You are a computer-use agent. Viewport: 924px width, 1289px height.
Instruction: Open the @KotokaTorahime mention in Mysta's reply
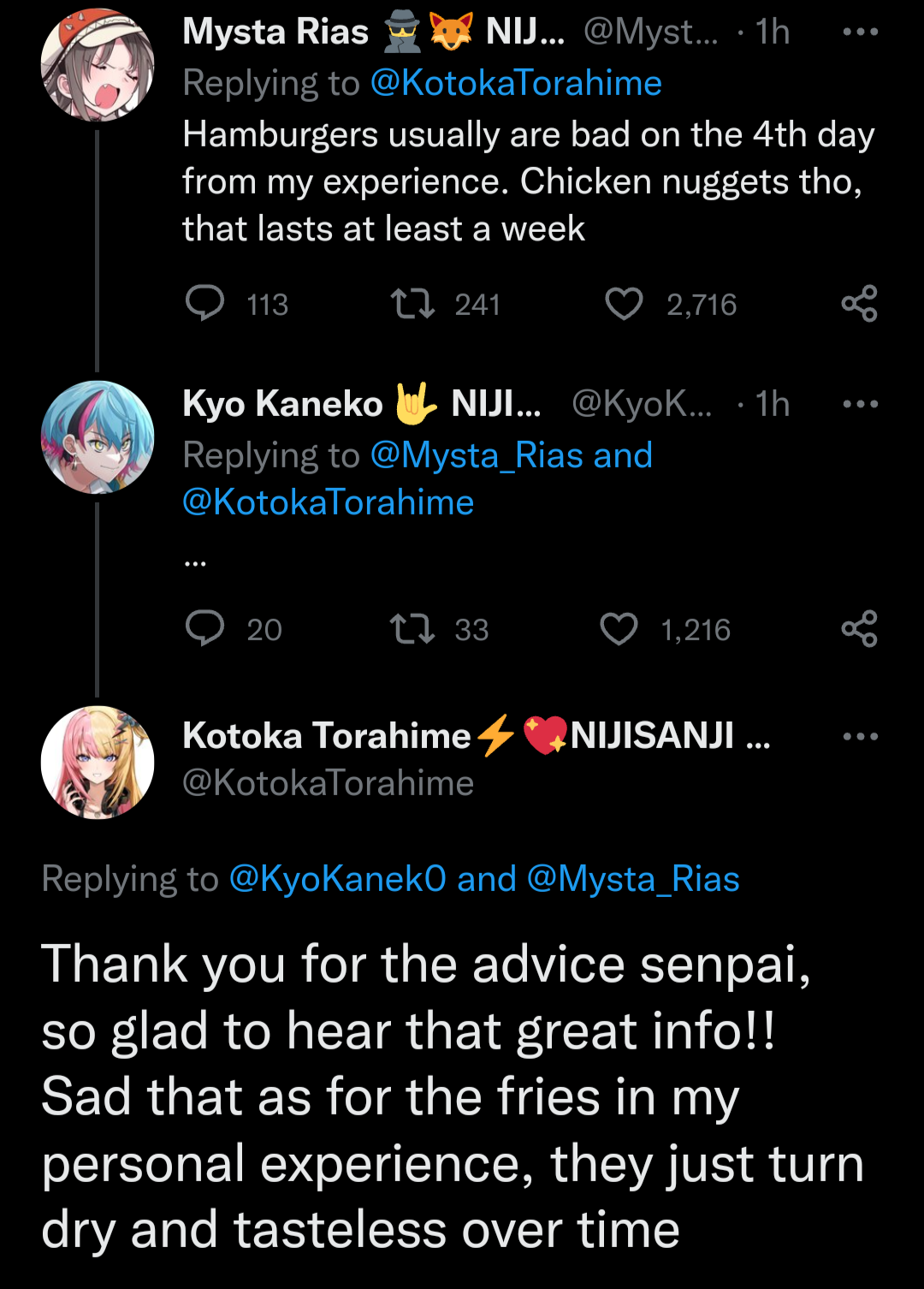[516, 83]
